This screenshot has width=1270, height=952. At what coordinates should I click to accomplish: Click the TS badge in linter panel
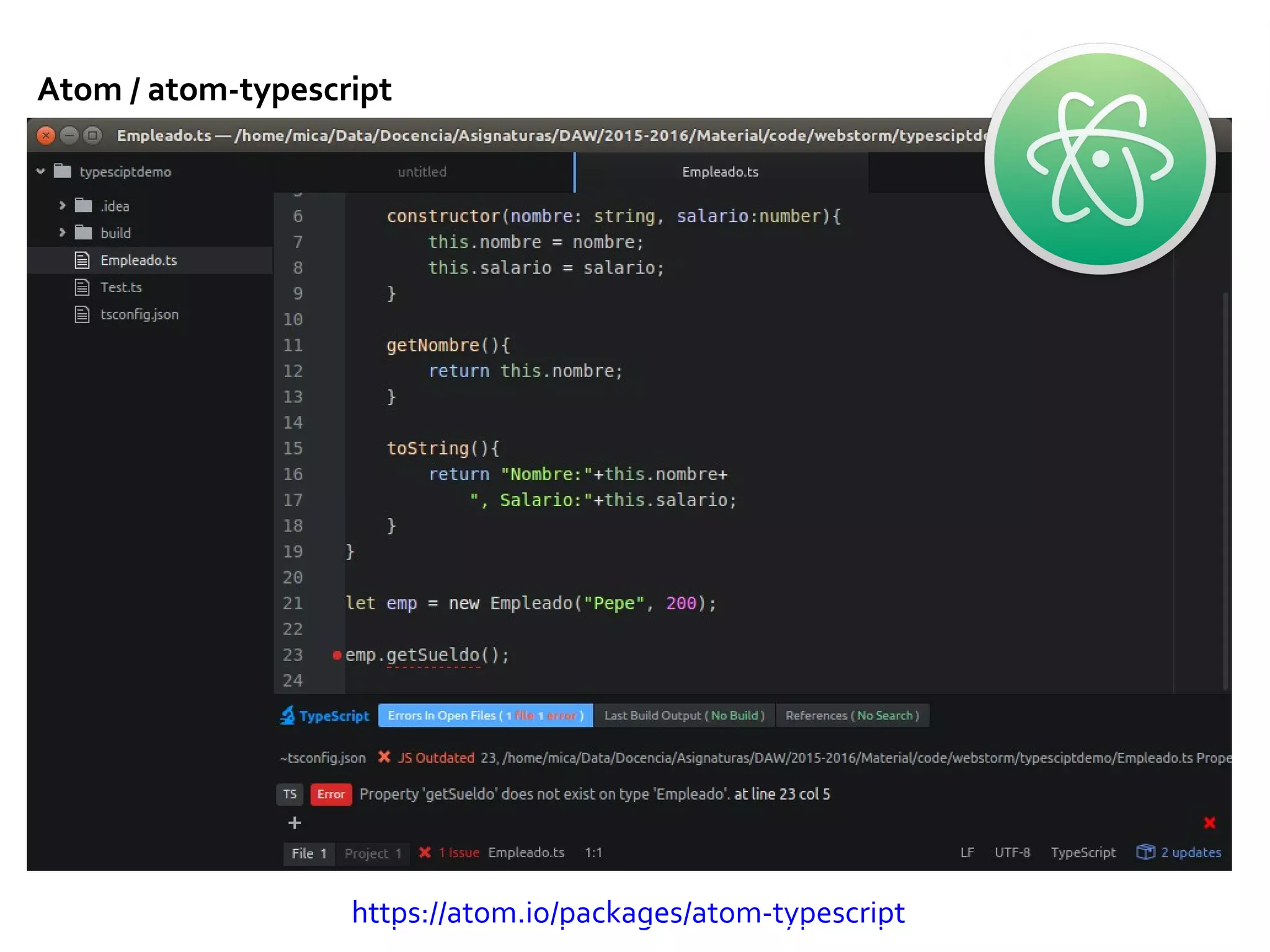(x=290, y=794)
